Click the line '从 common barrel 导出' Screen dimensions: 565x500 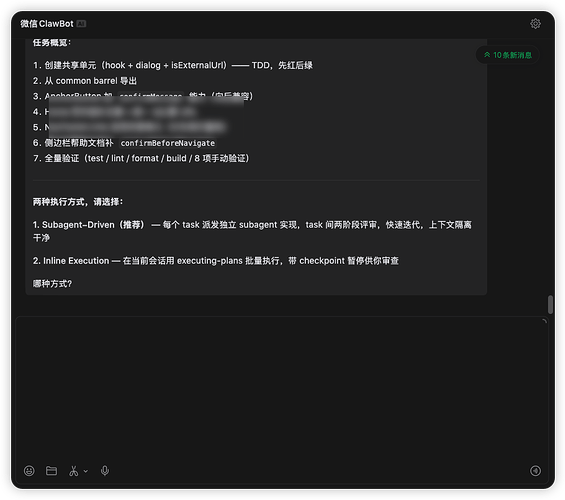click(85, 81)
